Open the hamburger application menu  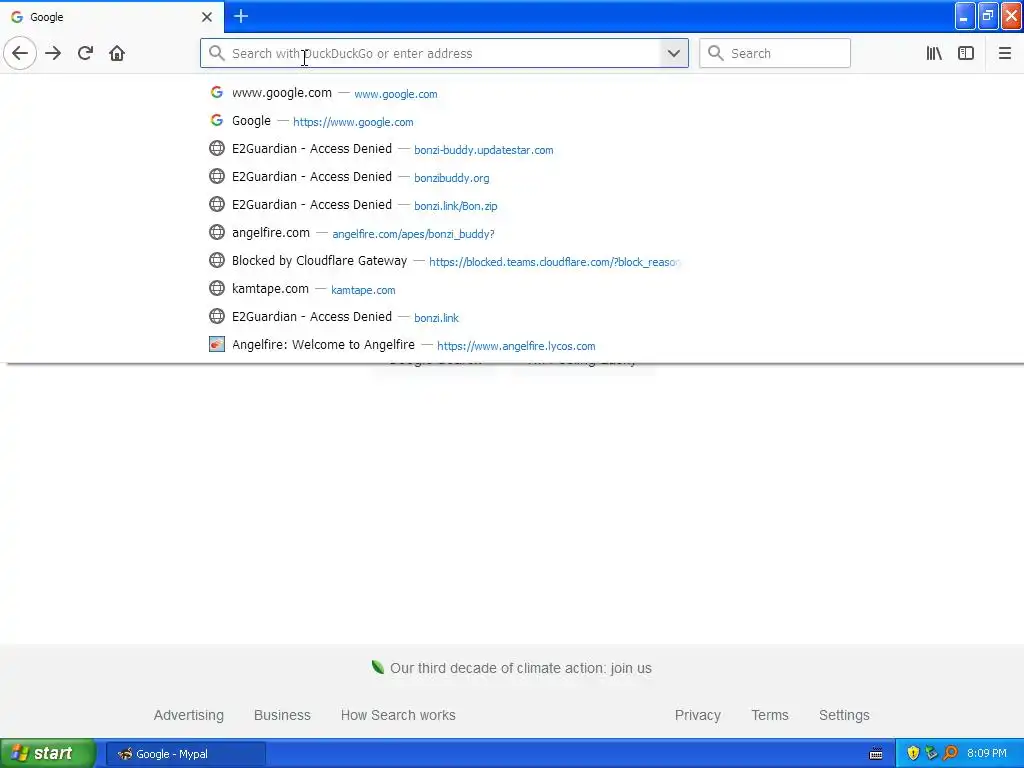1004,53
